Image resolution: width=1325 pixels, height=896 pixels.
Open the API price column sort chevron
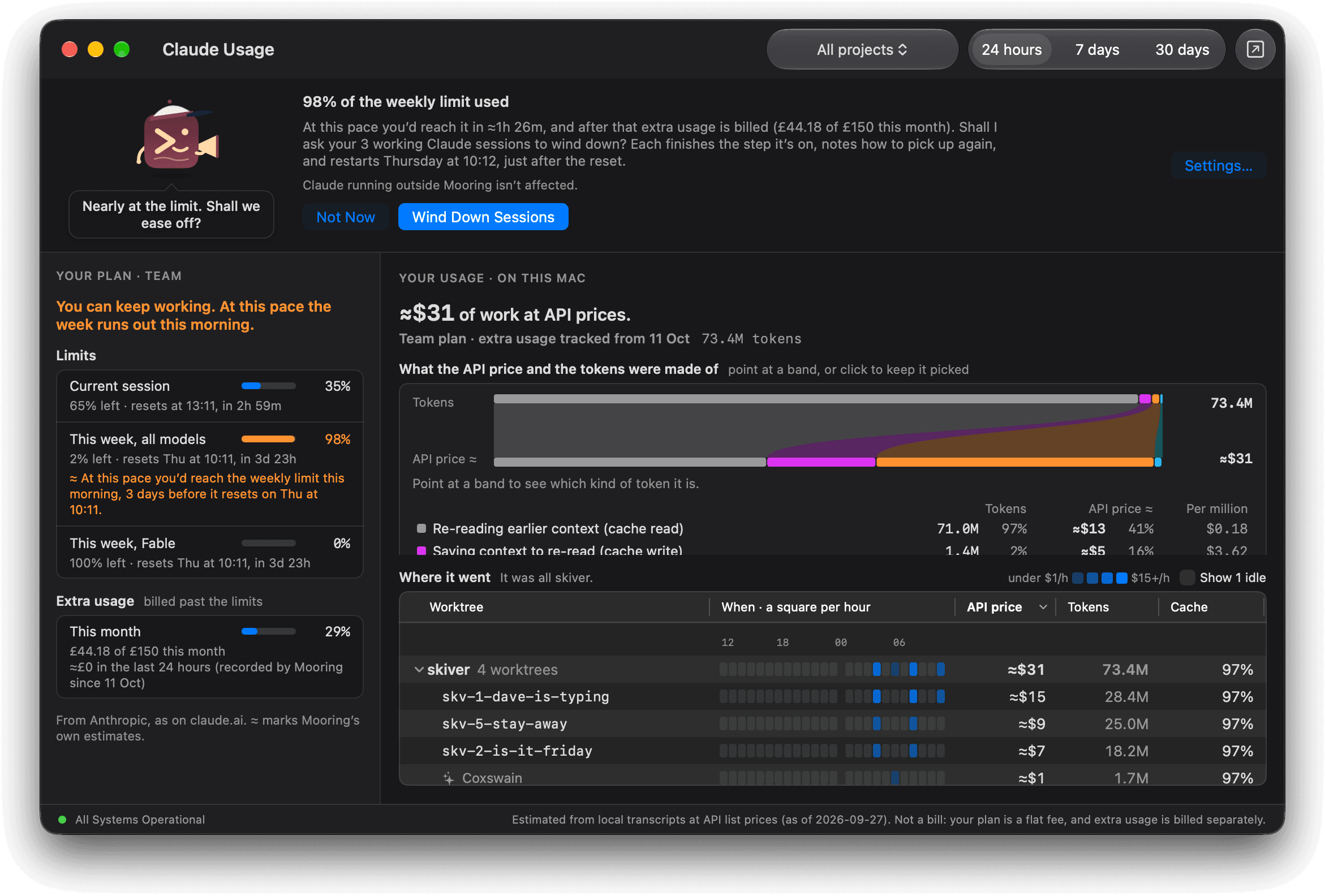coord(1043,607)
